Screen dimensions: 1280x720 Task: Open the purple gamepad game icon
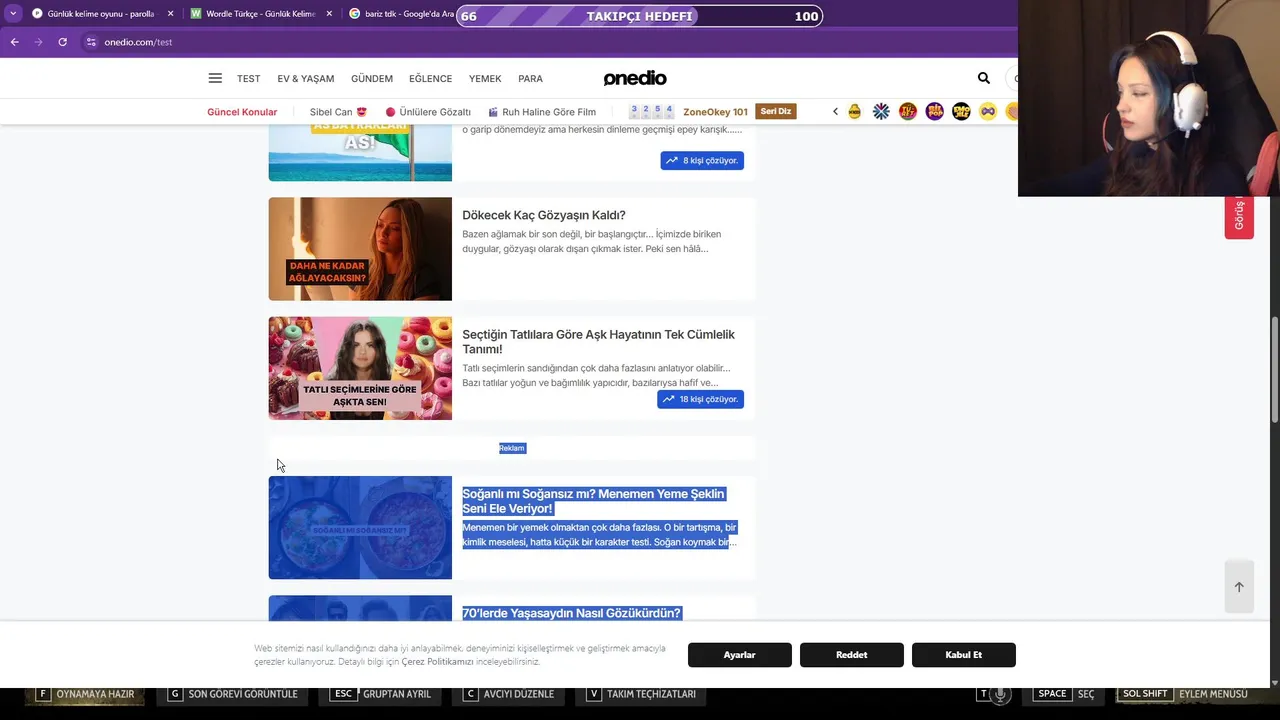pyautogui.click(x=988, y=112)
